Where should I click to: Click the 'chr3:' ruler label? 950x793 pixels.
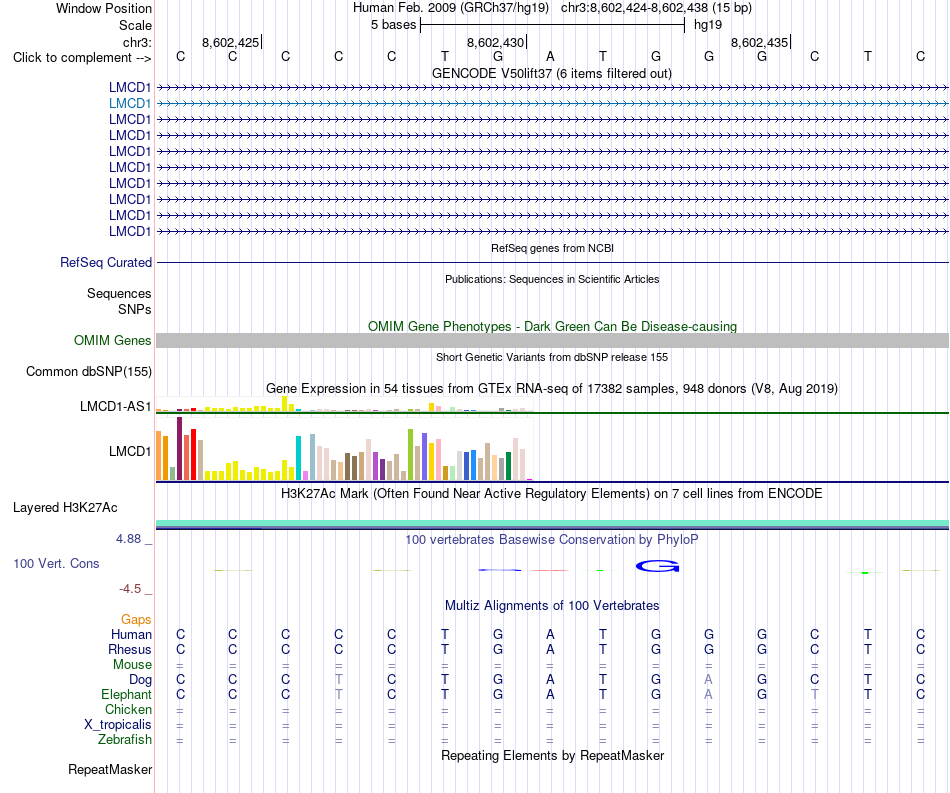(137, 42)
